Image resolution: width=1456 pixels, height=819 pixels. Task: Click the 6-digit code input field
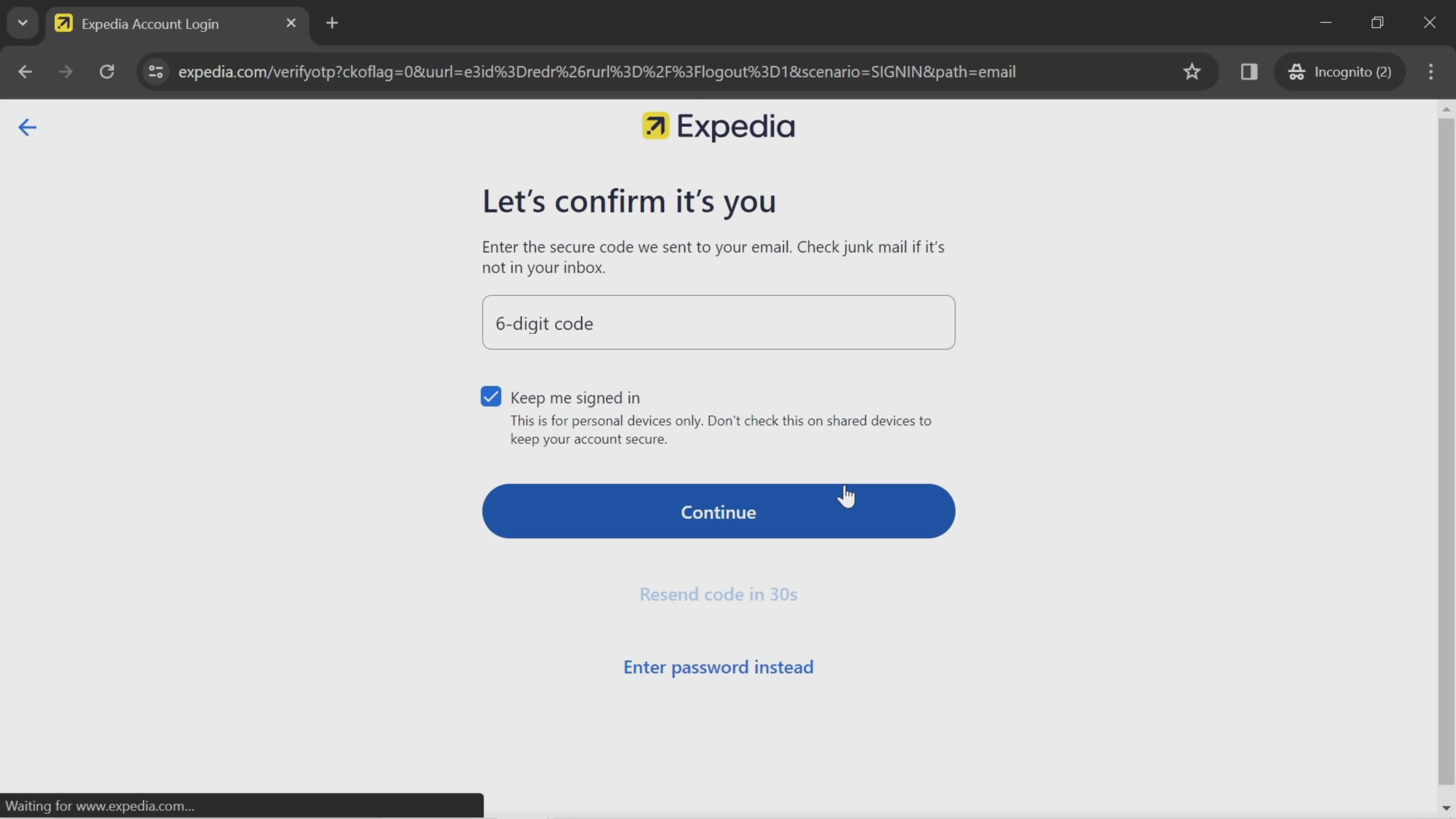coord(718,322)
